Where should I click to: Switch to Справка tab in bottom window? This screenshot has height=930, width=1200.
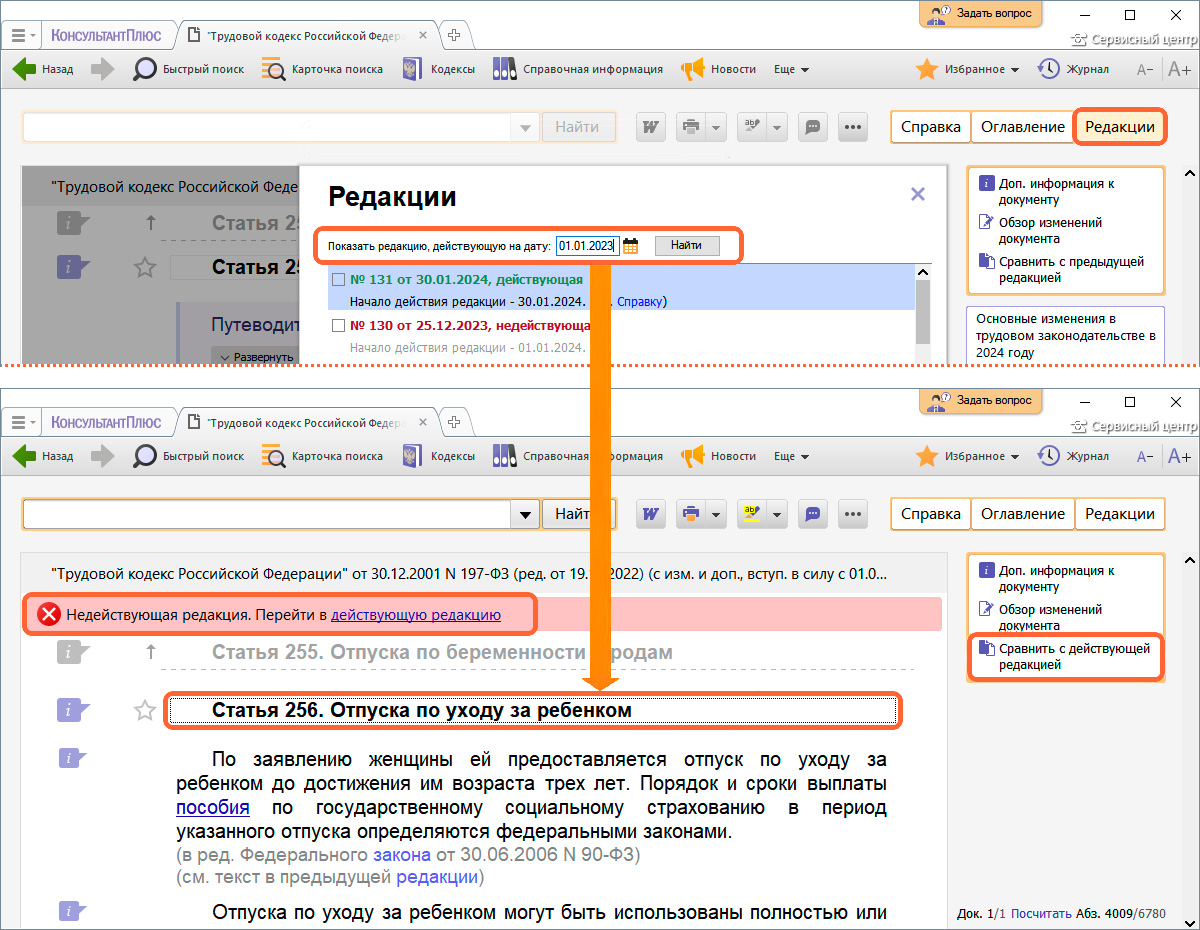click(931, 514)
